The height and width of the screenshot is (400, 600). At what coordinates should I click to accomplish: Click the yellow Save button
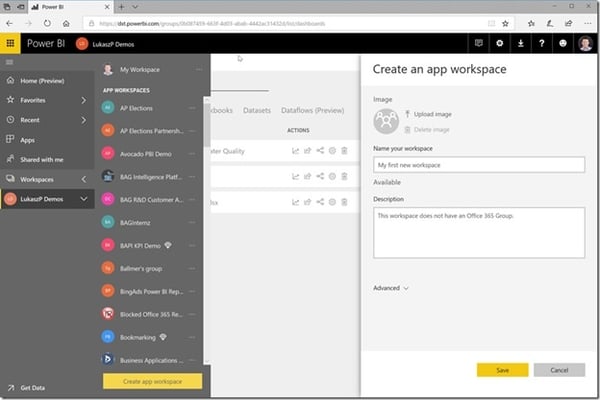(502, 370)
